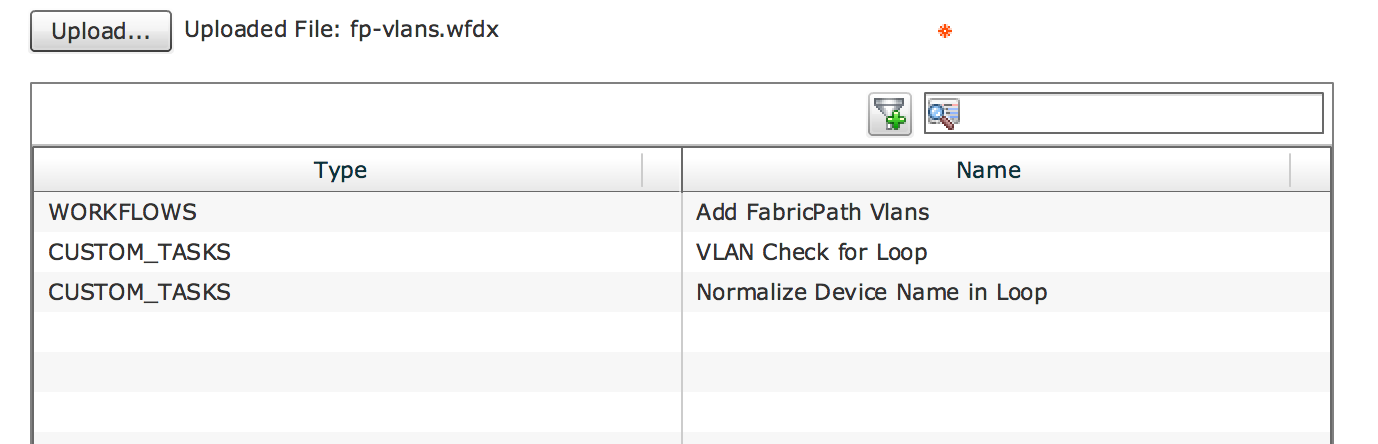Click the orange required-field asterisk
The height and width of the screenshot is (444, 1378).
point(944,32)
